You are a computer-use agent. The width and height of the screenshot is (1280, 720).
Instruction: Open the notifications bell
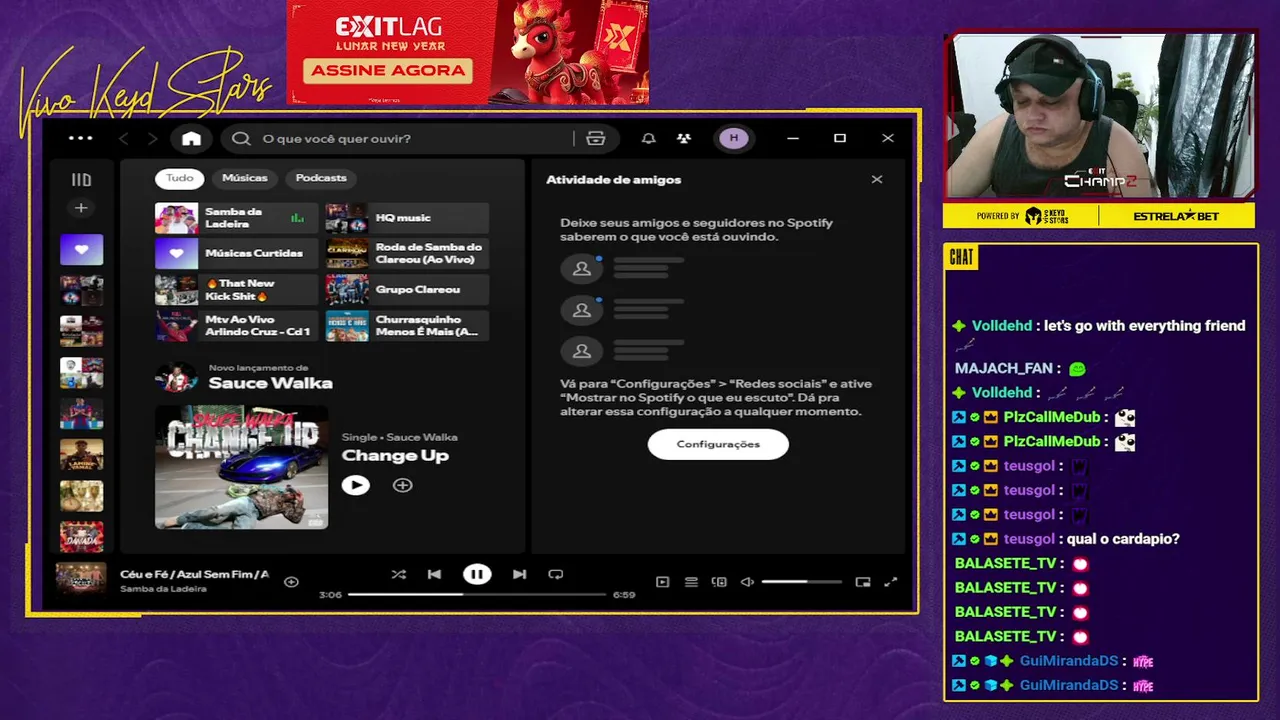tap(649, 139)
